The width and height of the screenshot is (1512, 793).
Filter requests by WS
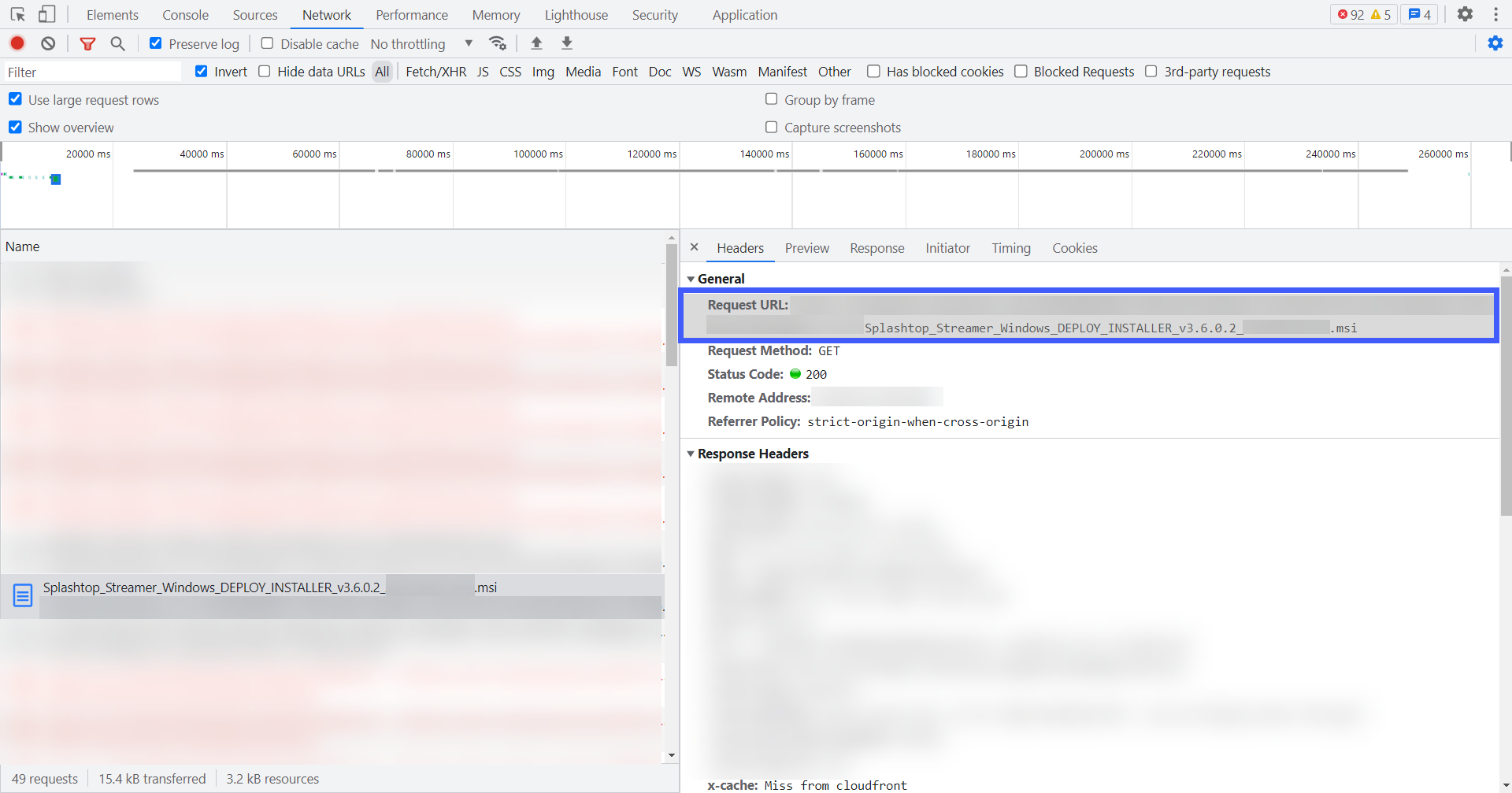tap(691, 71)
